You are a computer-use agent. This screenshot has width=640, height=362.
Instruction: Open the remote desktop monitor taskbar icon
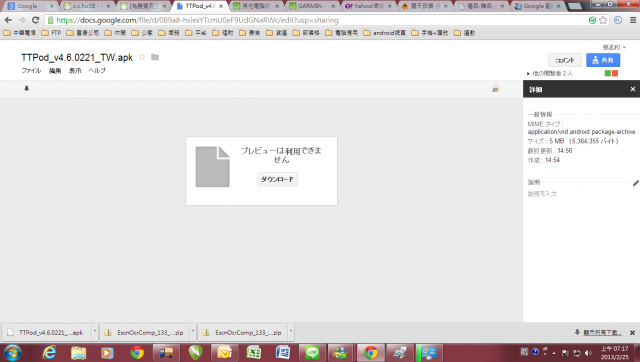tap(429, 353)
